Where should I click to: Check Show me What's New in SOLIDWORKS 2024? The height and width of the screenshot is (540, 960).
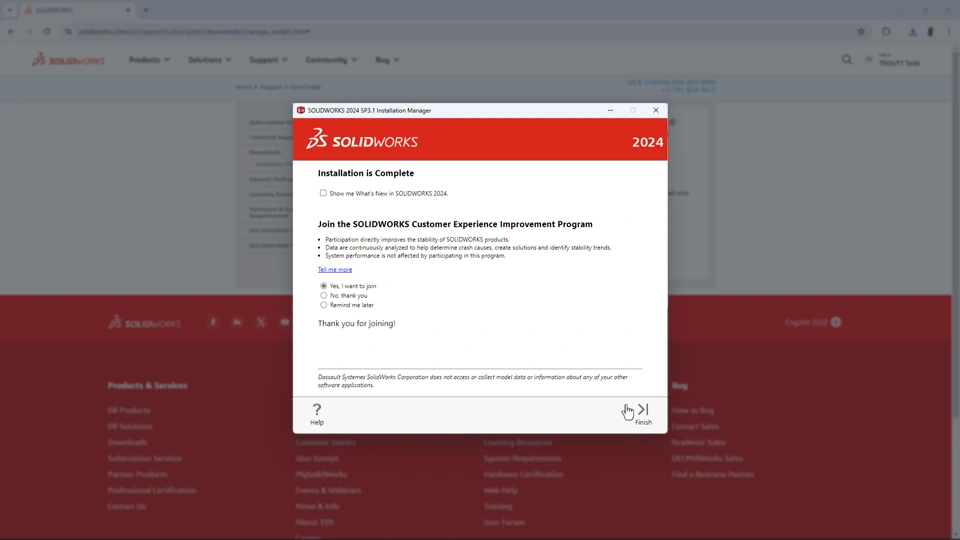click(x=323, y=193)
